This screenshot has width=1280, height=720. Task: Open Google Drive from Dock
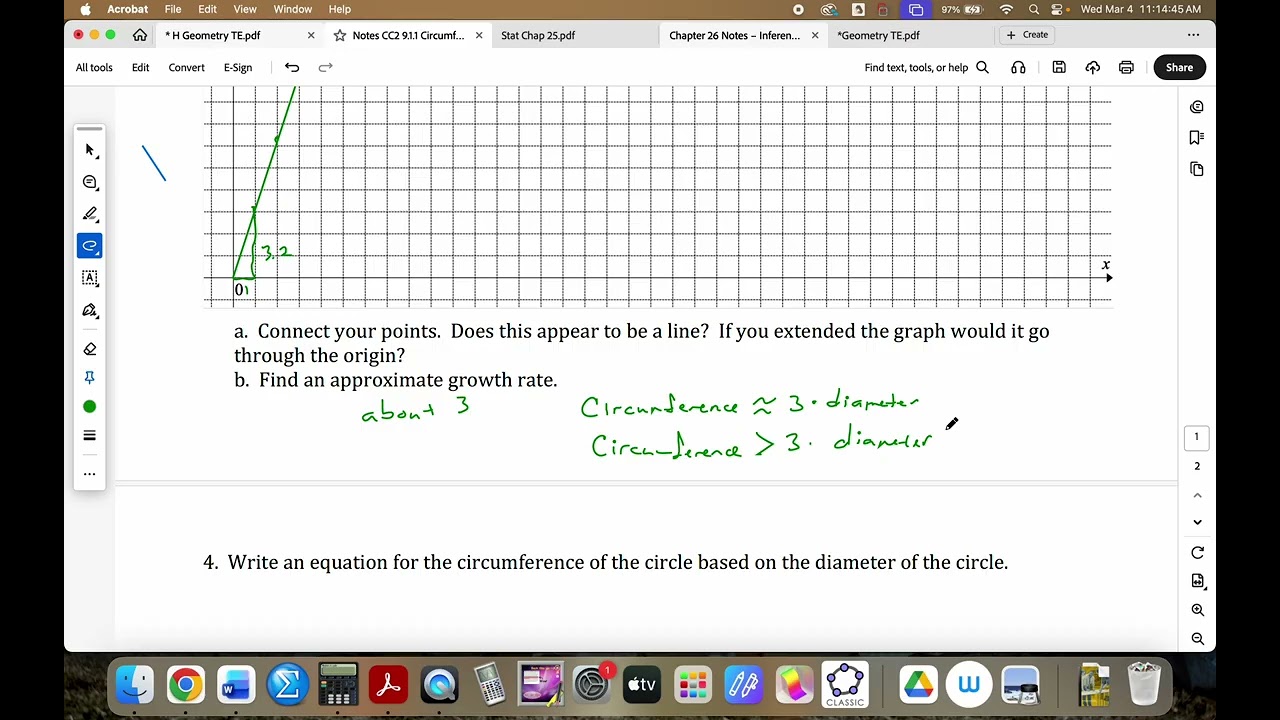click(917, 685)
